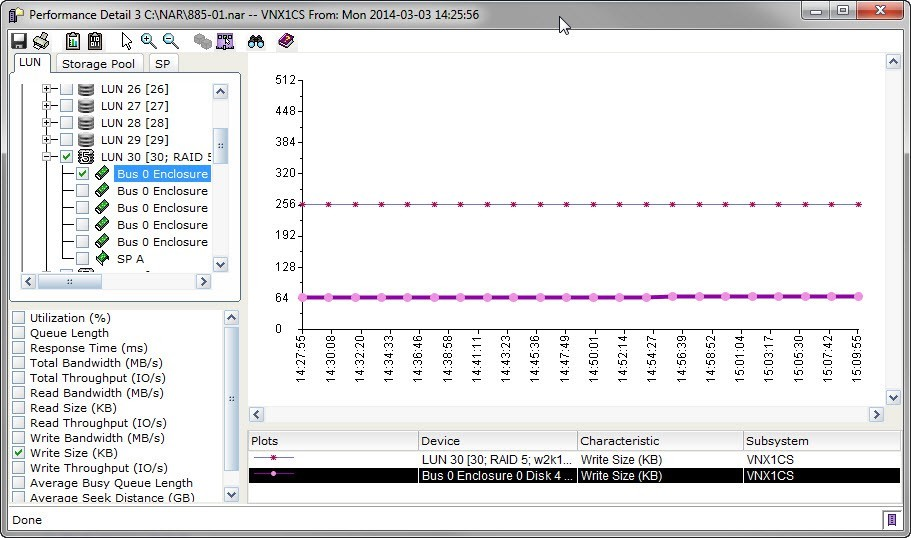Enable the Write Bandwidth (MB/s) checkbox
911x538 pixels.
19,437
